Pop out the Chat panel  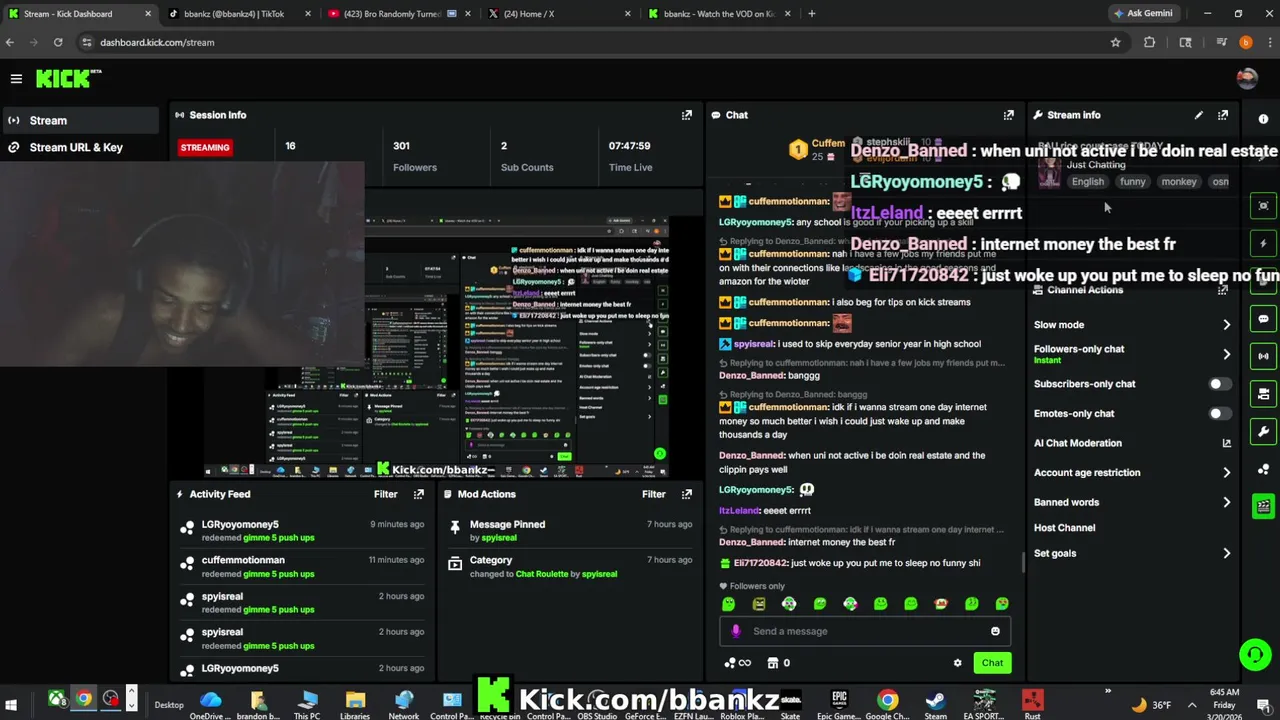pos(1008,115)
